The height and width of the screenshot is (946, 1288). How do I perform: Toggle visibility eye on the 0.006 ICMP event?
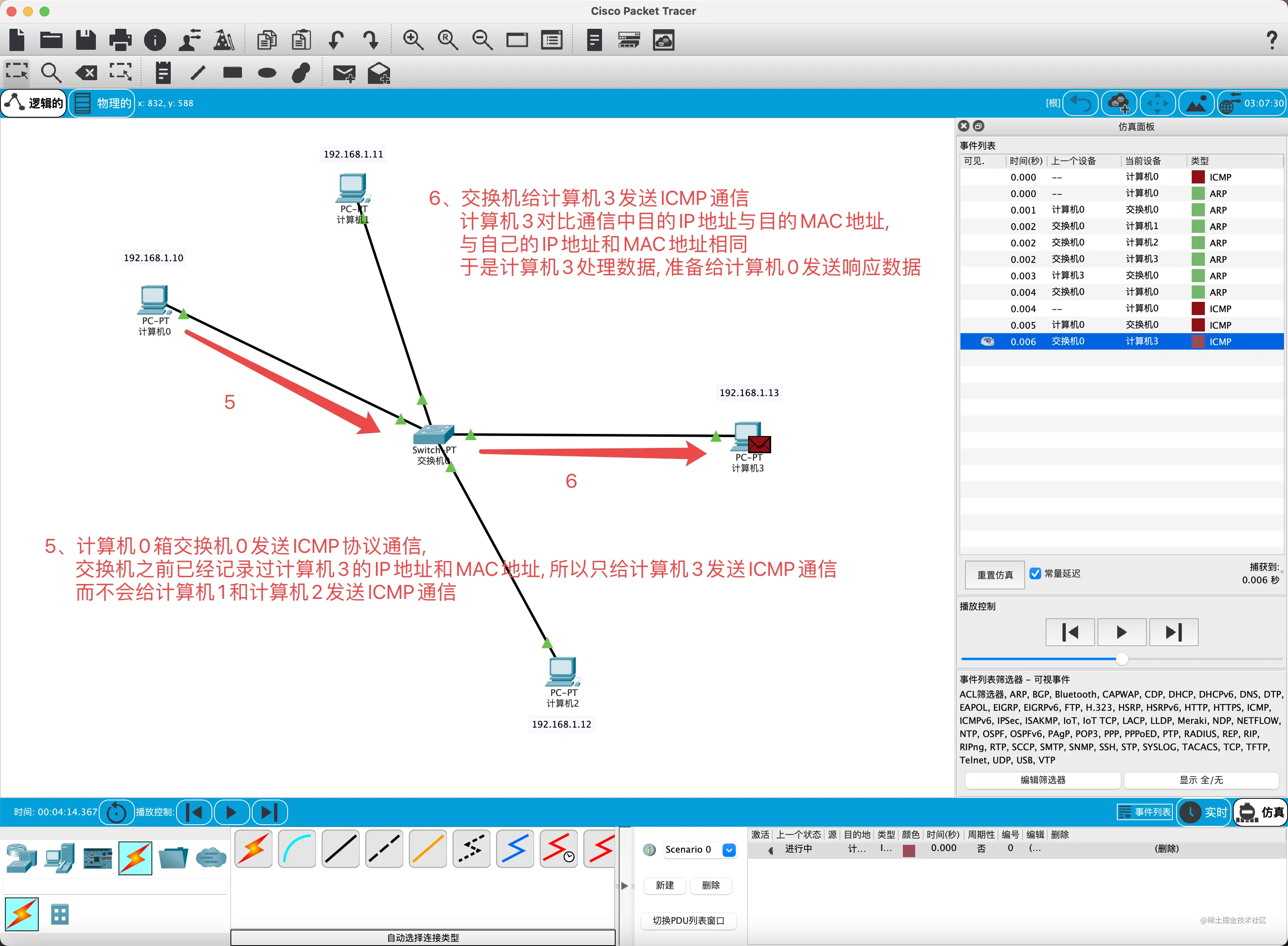coord(987,341)
